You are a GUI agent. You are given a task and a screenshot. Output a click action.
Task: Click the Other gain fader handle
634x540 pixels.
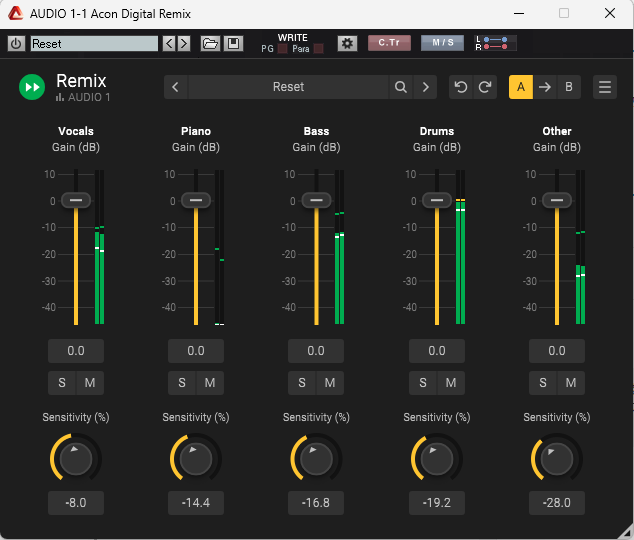click(x=557, y=200)
